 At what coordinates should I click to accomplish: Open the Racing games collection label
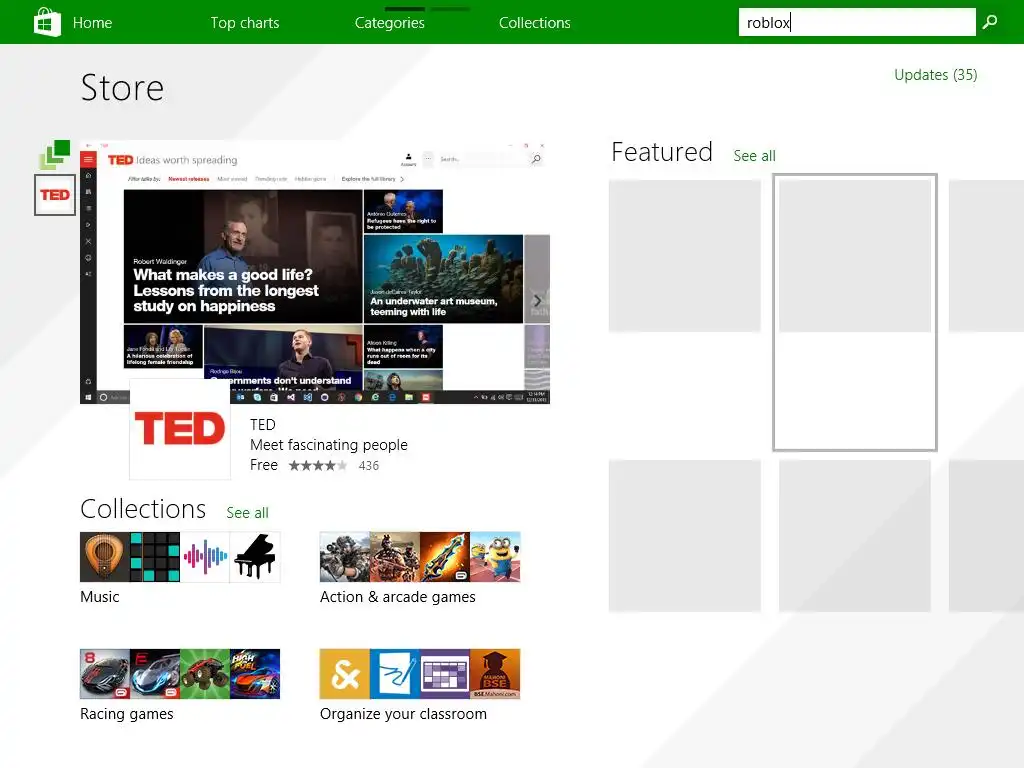(x=127, y=714)
